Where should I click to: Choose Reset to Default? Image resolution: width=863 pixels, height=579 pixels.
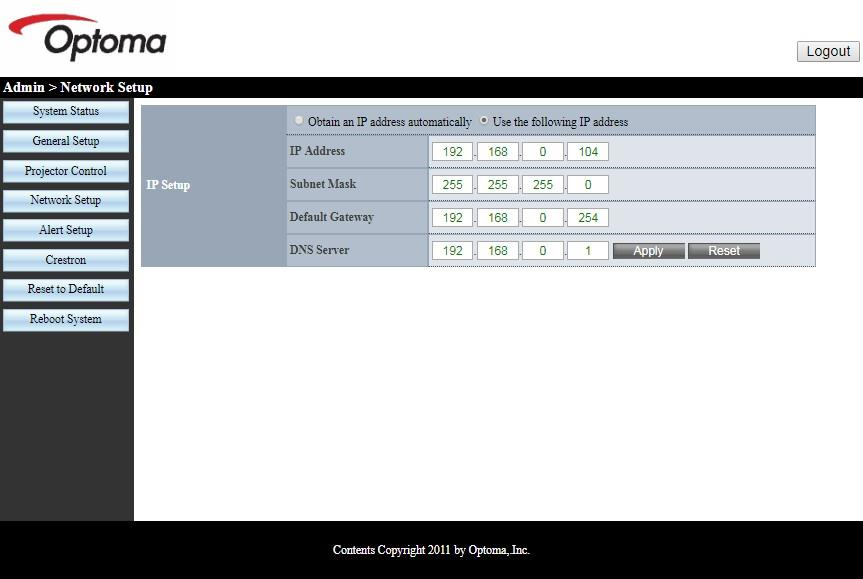(x=66, y=289)
